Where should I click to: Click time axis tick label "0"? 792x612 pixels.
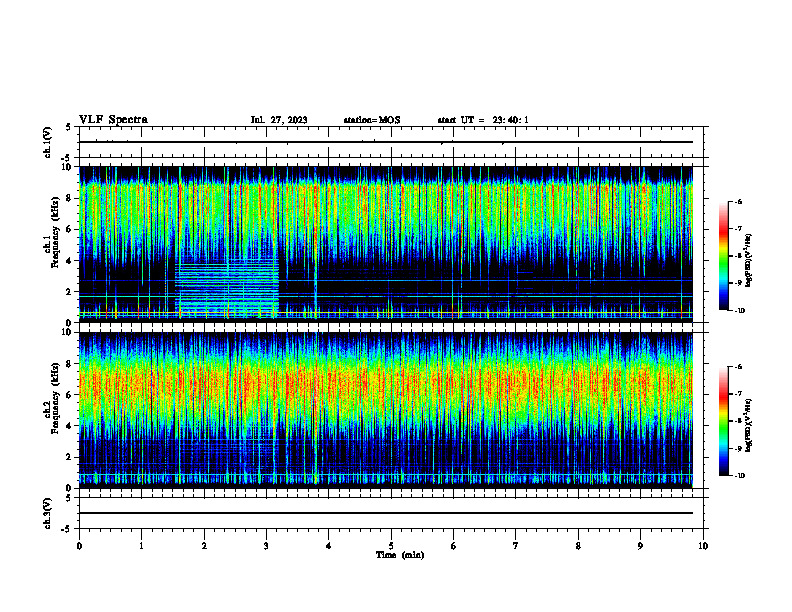79,546
